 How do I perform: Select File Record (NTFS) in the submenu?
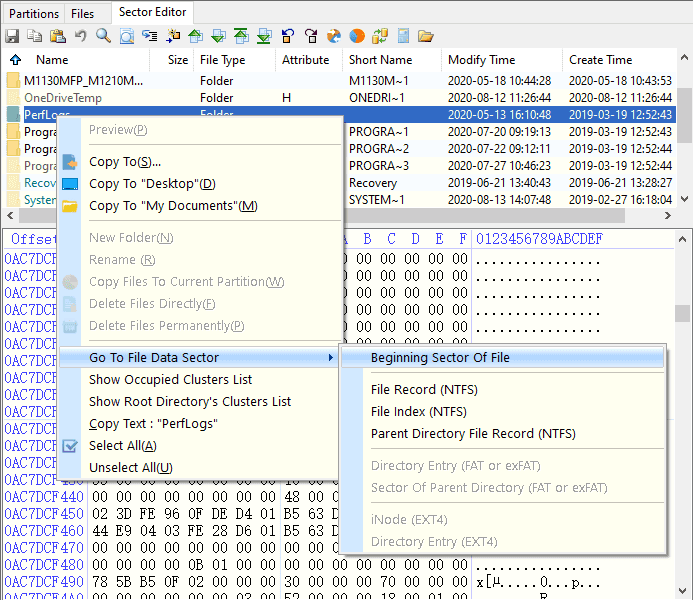[x=417, y=390]
